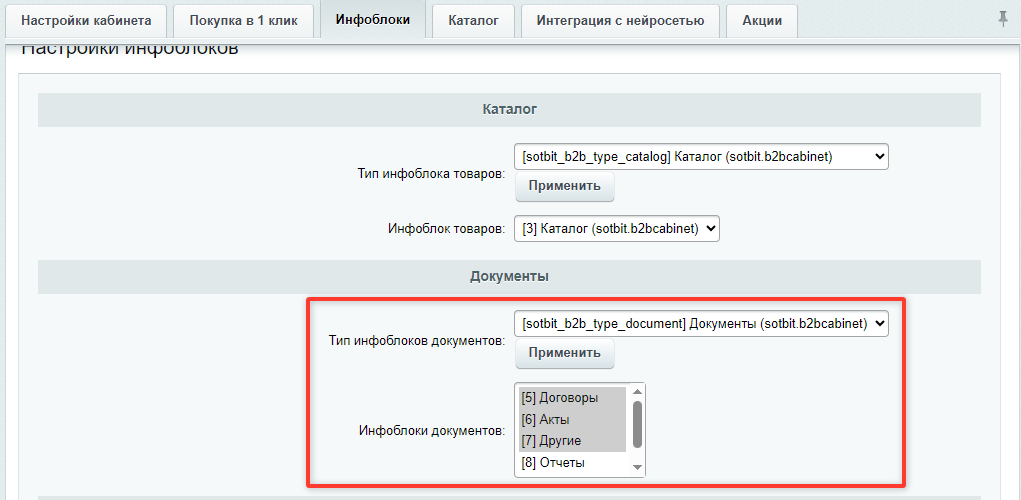Click the Инфоблоки документов label
This screenshot has height=500, width=1021.
click(x=432, y=431)
